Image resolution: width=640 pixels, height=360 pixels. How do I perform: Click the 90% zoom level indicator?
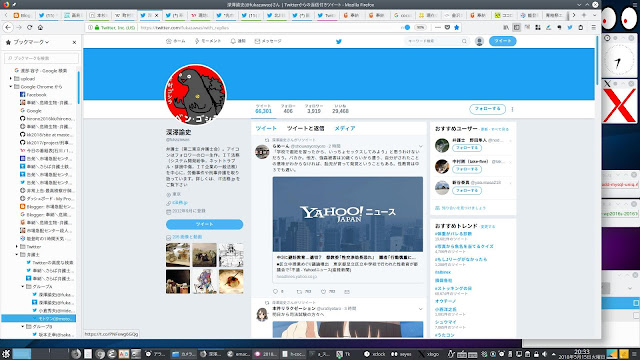point(420,27)
